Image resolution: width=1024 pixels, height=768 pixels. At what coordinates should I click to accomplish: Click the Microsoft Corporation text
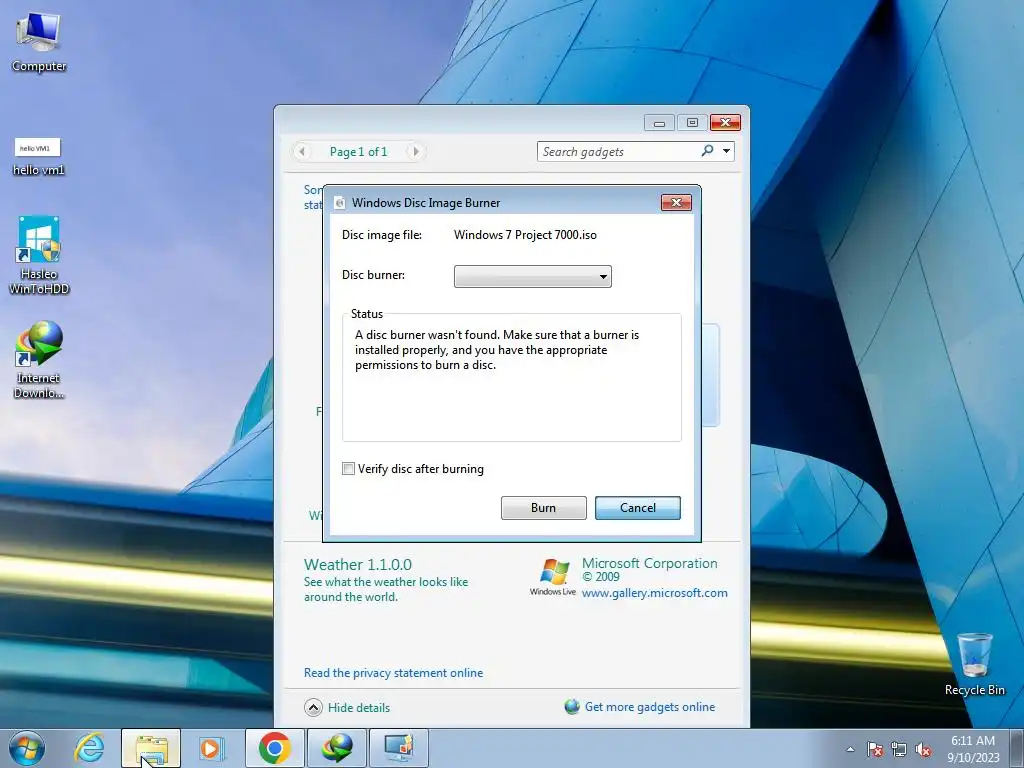tap(650, 563)
